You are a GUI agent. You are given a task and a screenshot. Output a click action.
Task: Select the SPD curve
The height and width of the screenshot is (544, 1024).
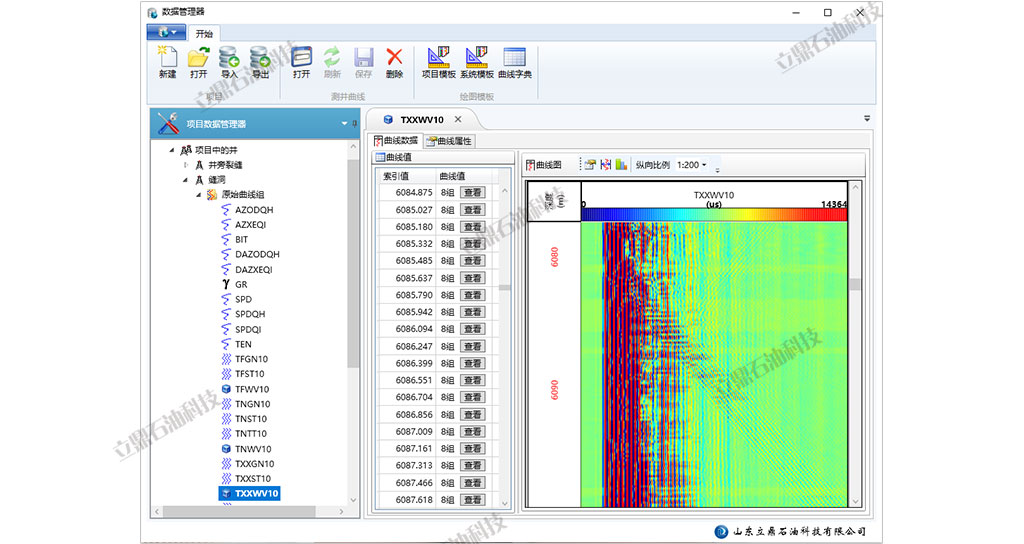pyautogui.click(x=244, y=299)
